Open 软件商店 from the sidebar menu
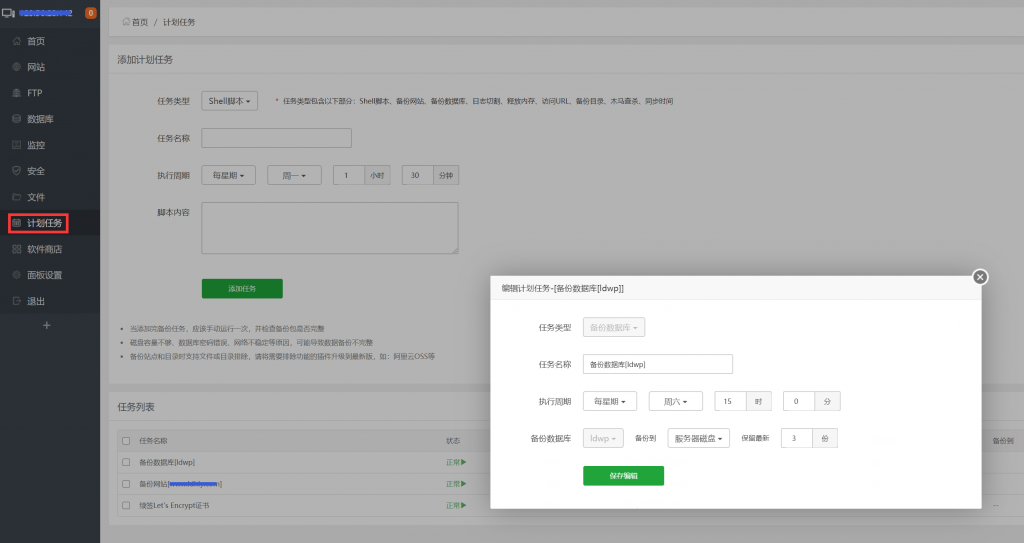 tap(44, 249)
